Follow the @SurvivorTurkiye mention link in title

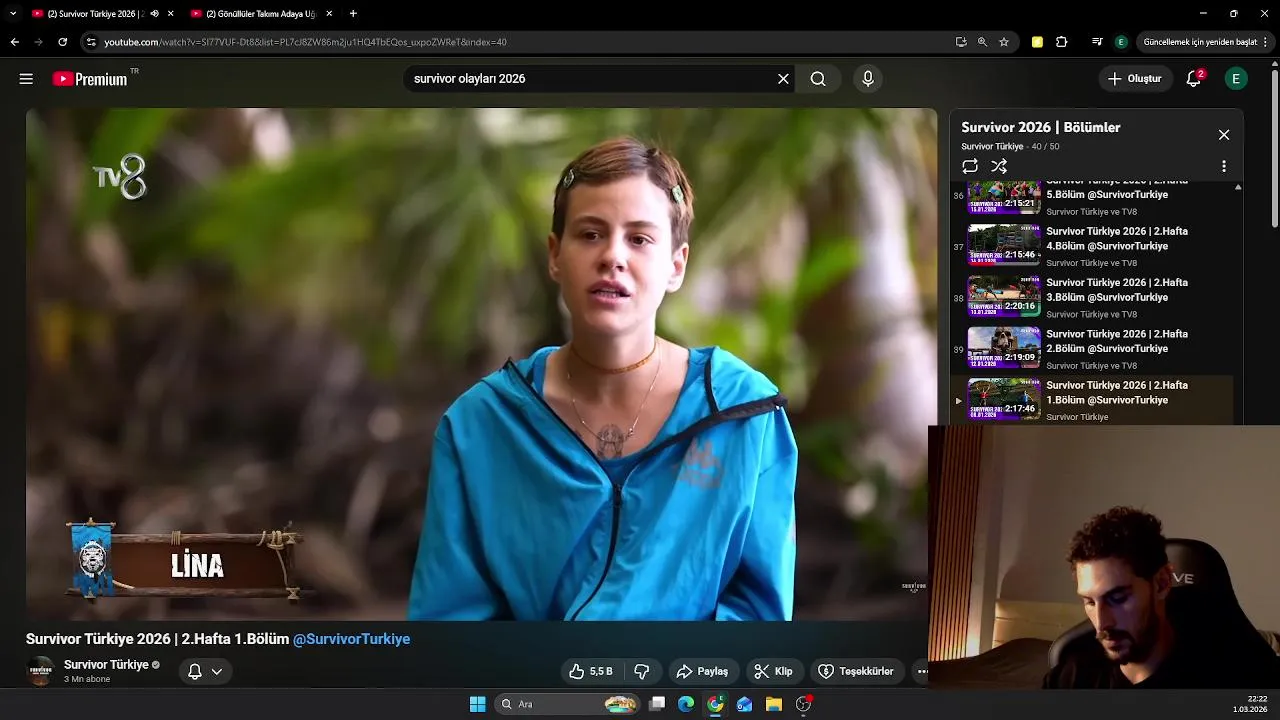click(x=351, y=639)
